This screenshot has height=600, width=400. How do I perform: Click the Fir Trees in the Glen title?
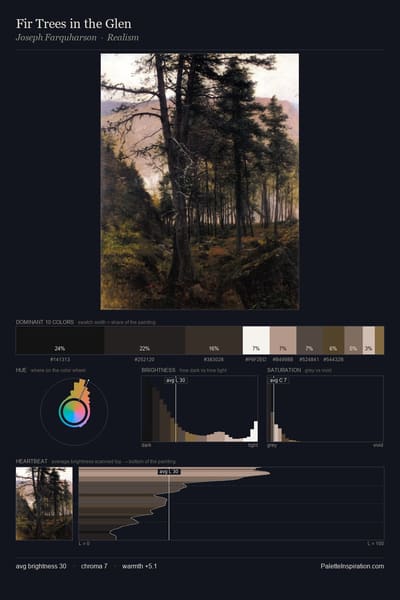[73, 24]
